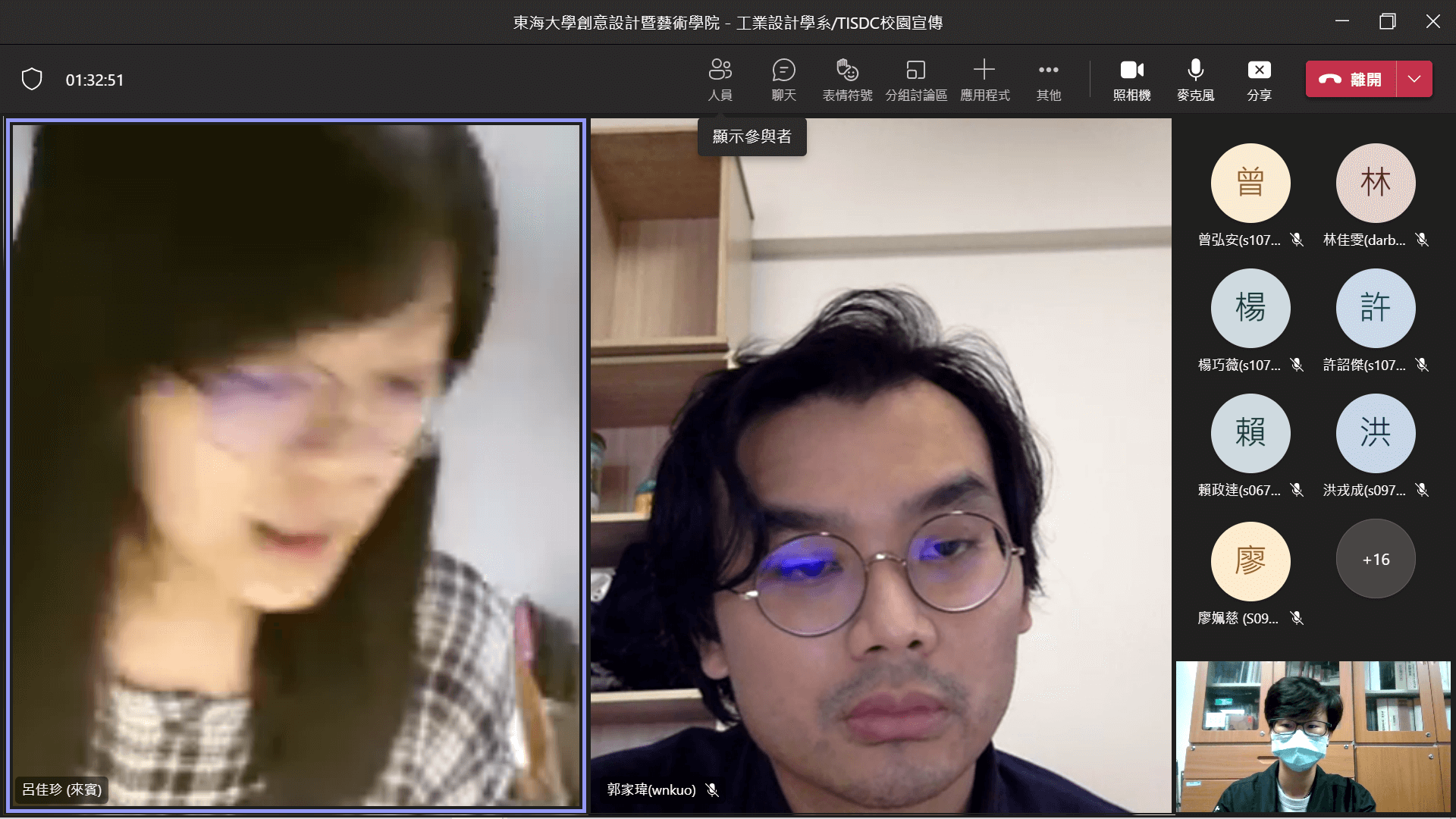
Task: Select 林佳雯 participant avatar
Action: tap(1375, 183)
